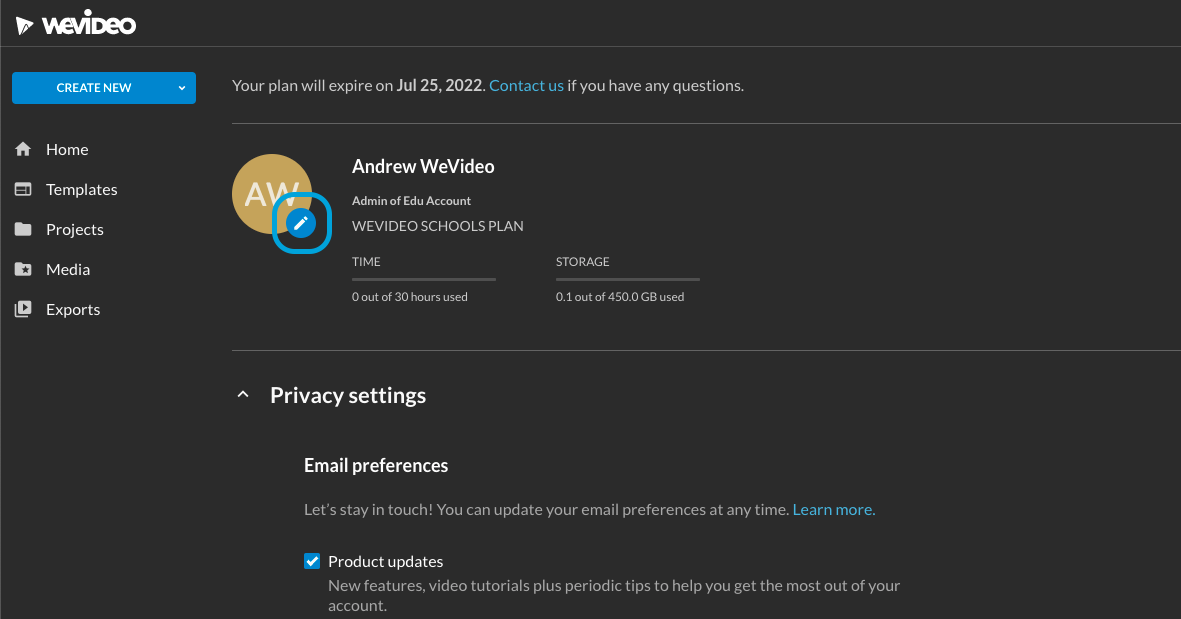
Task: Click the Home house icon in sidebar
Action: 23,149
